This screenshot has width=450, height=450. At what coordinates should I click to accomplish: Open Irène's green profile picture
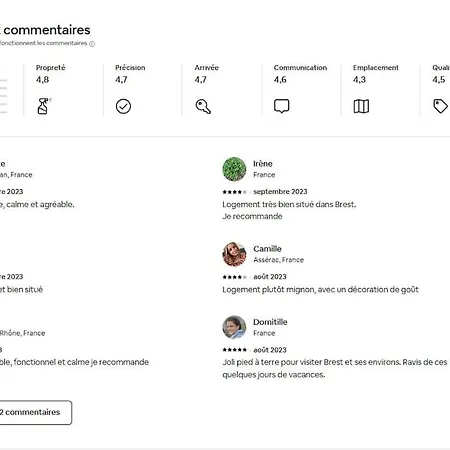[x=234, y=169]
